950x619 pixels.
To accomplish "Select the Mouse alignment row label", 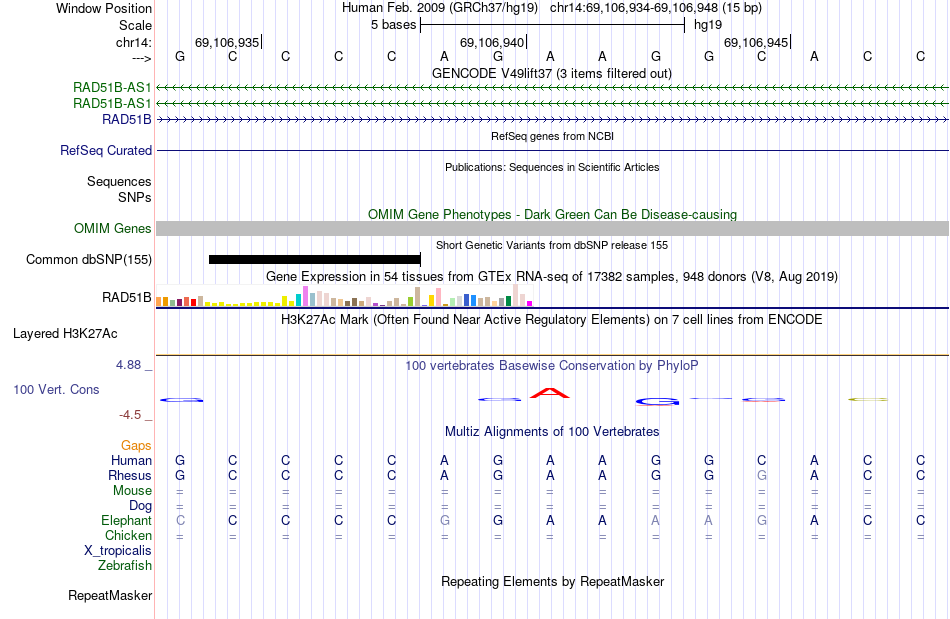I will point(132,491).
